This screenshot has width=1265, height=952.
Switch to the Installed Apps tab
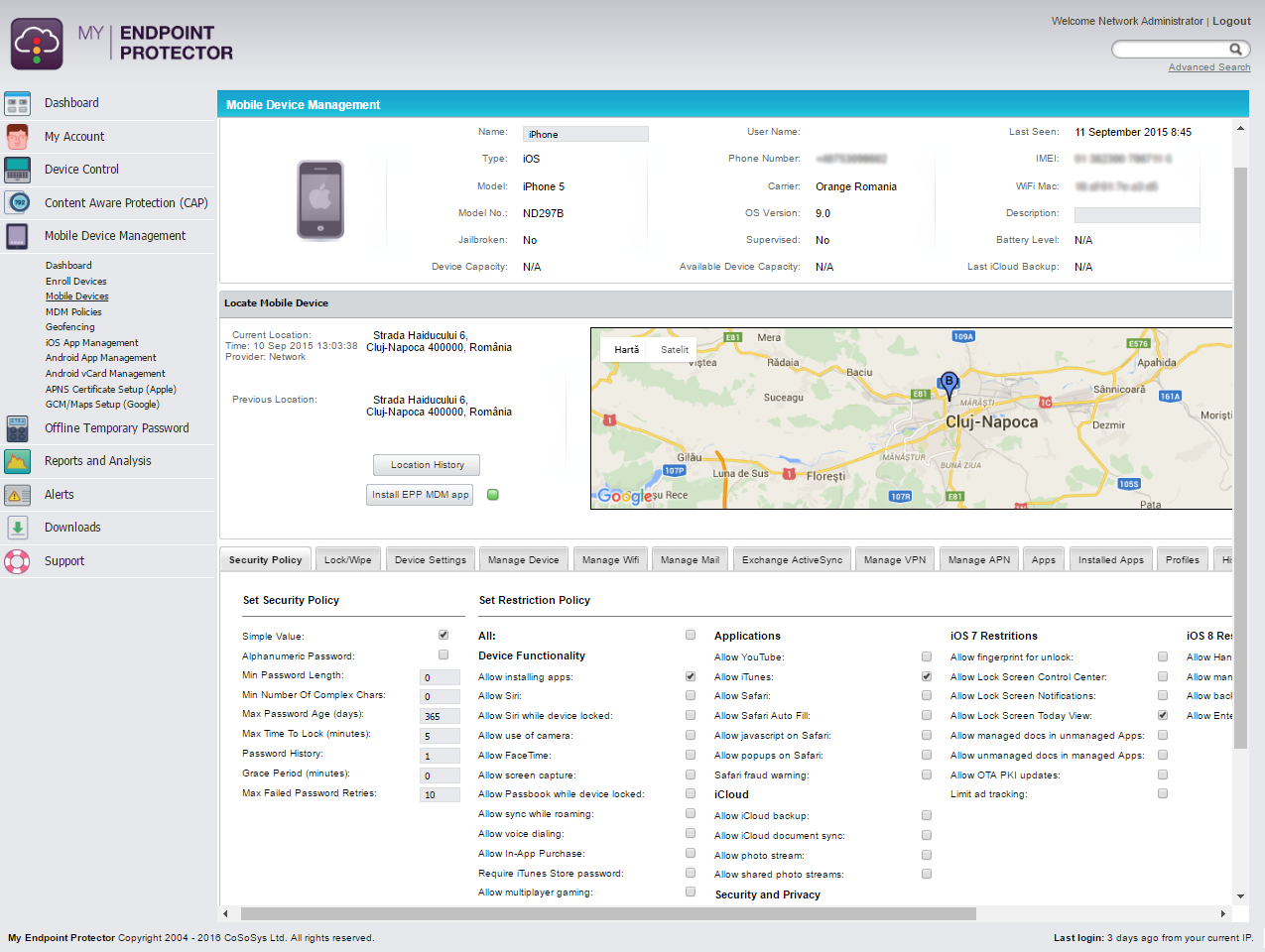[x=1111, y=560]
